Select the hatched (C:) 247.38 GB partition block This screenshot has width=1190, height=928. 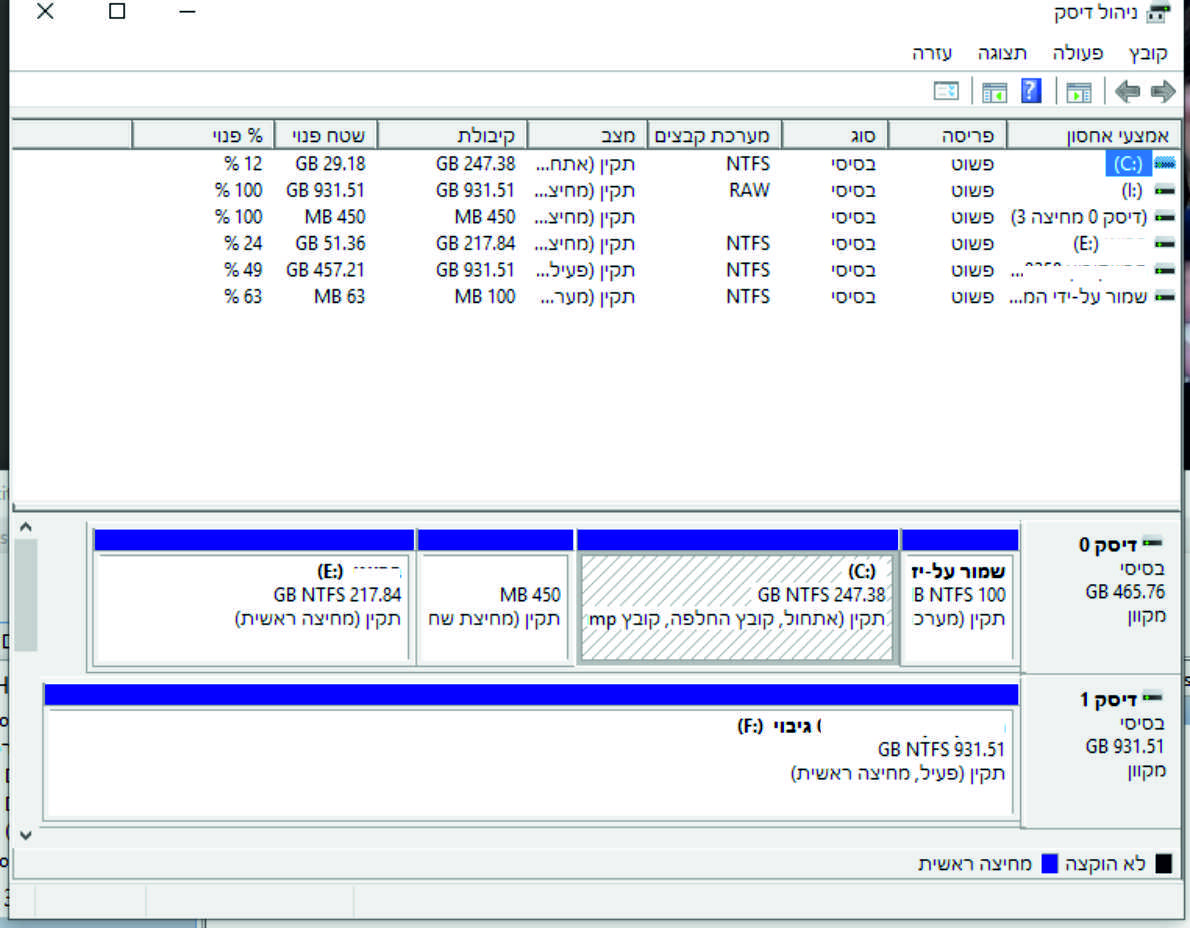pyautogui.click(x=737, y=597)
